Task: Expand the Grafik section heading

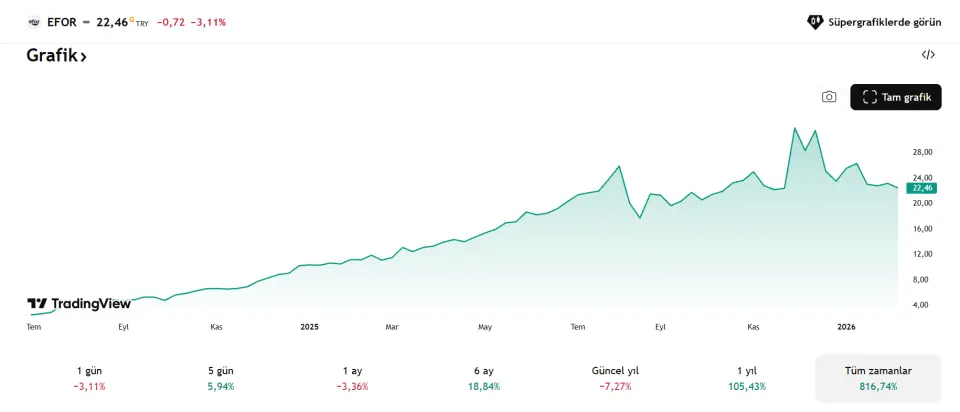Action: (x=57, y=56)
